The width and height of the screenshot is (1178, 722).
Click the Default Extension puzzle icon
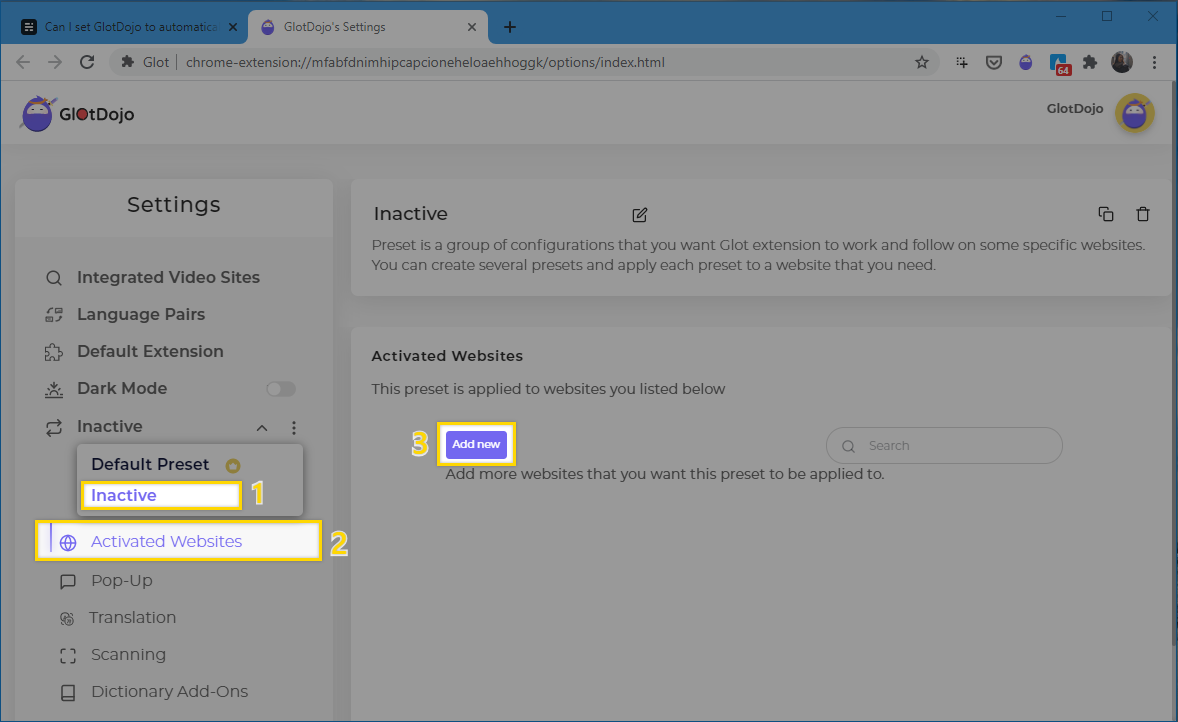(x=54, y=352)
